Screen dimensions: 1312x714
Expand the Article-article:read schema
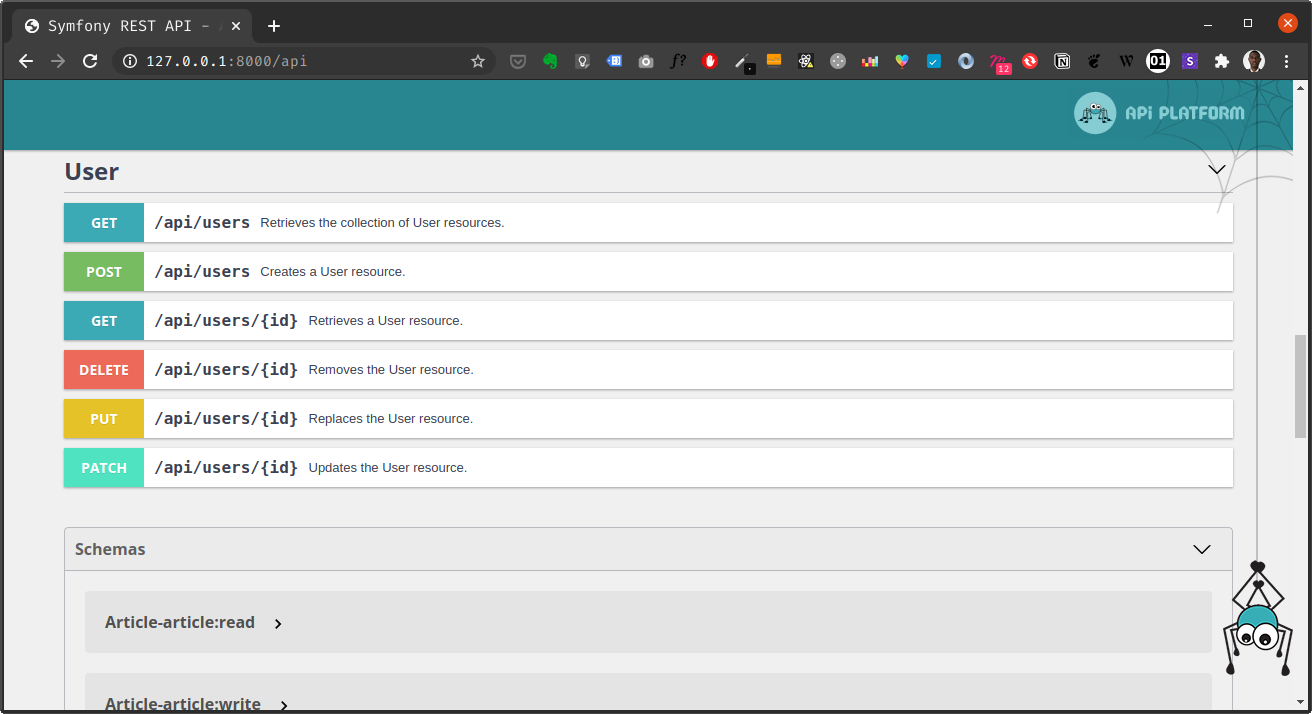278,623
